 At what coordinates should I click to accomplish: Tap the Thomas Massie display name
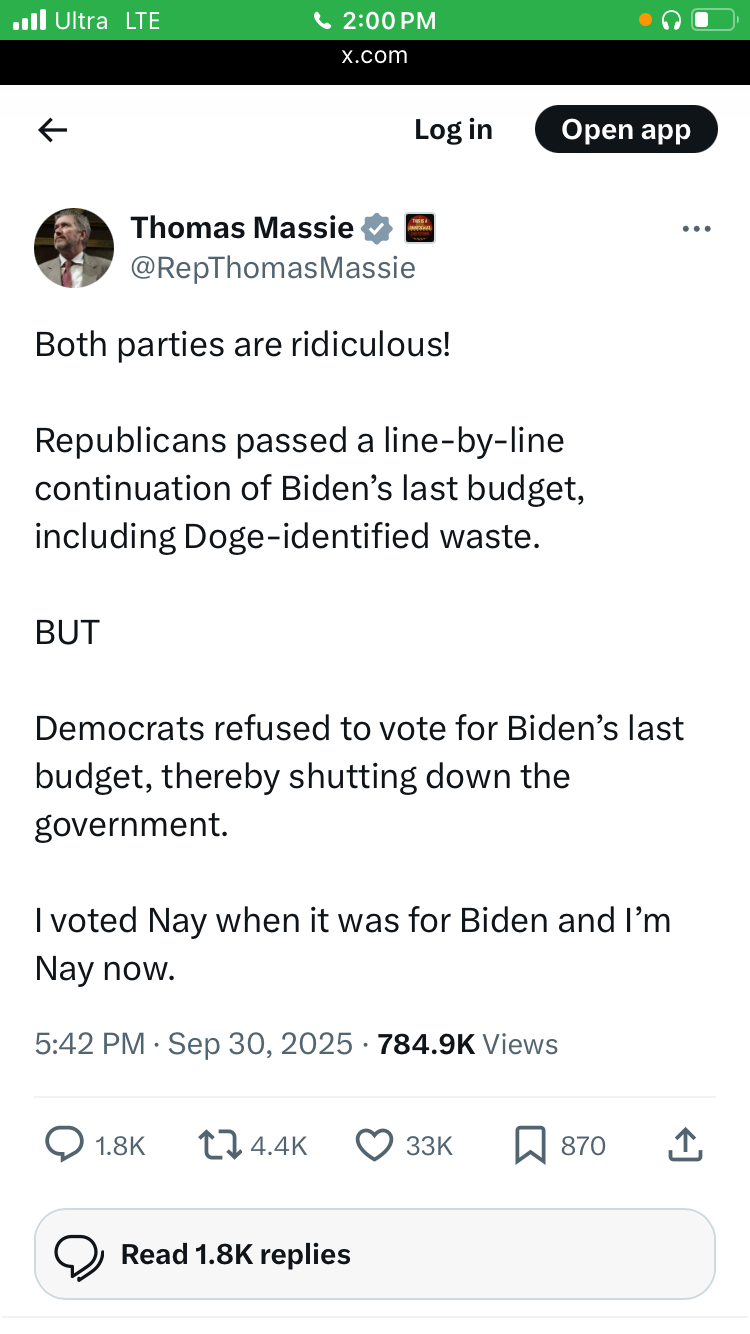242,228
